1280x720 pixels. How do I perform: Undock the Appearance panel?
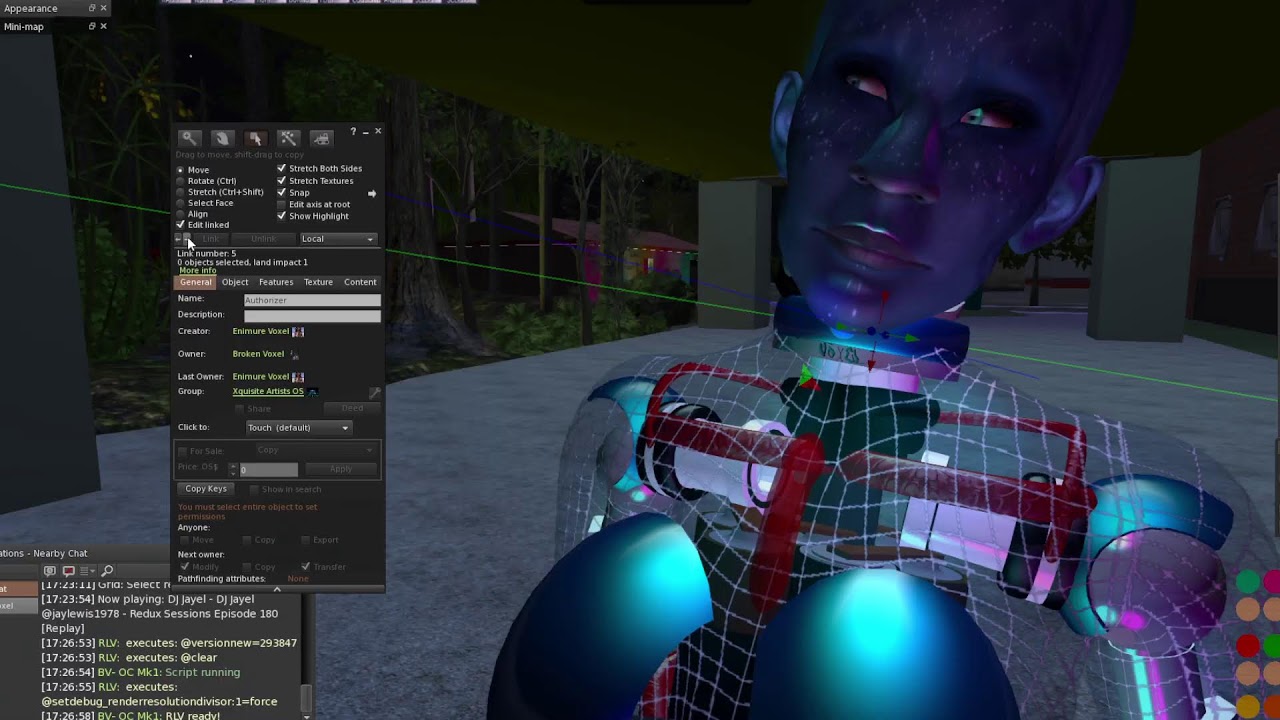tap(91, 8)
